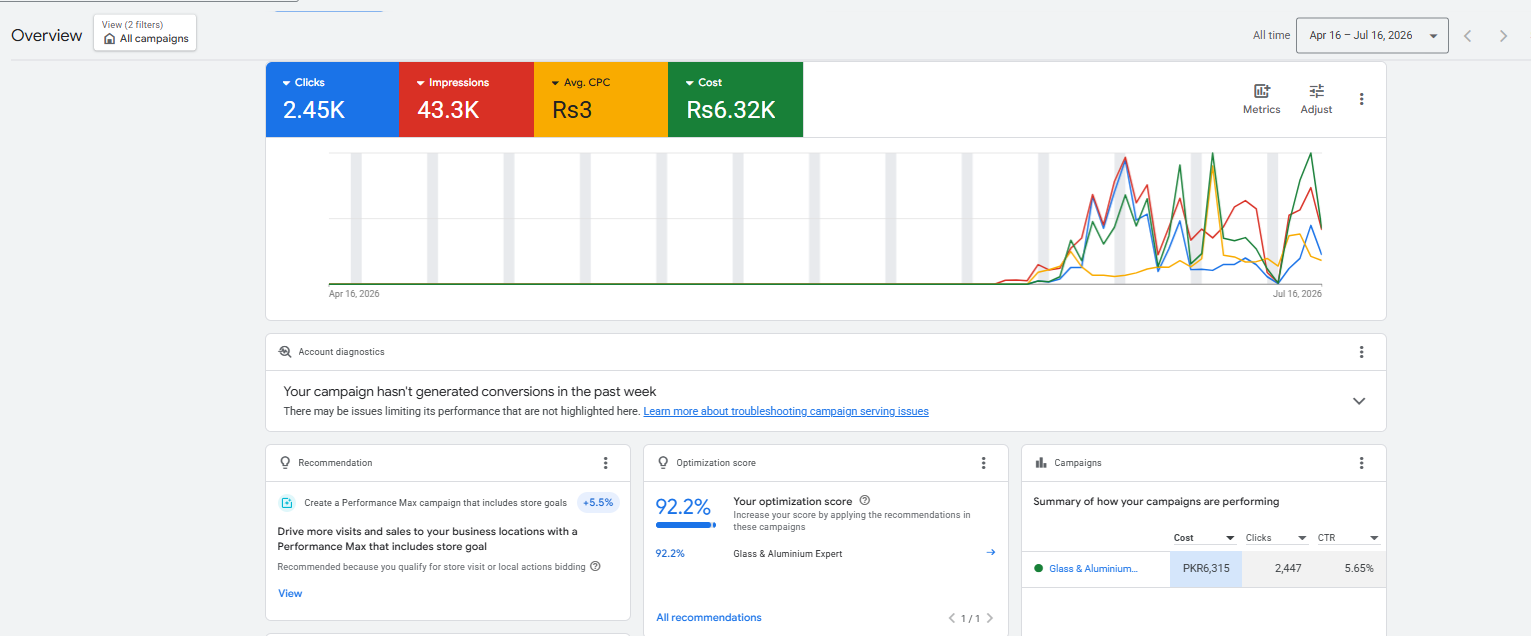
Task: Click the green campaign status dot
Action: pos(1038,568)
